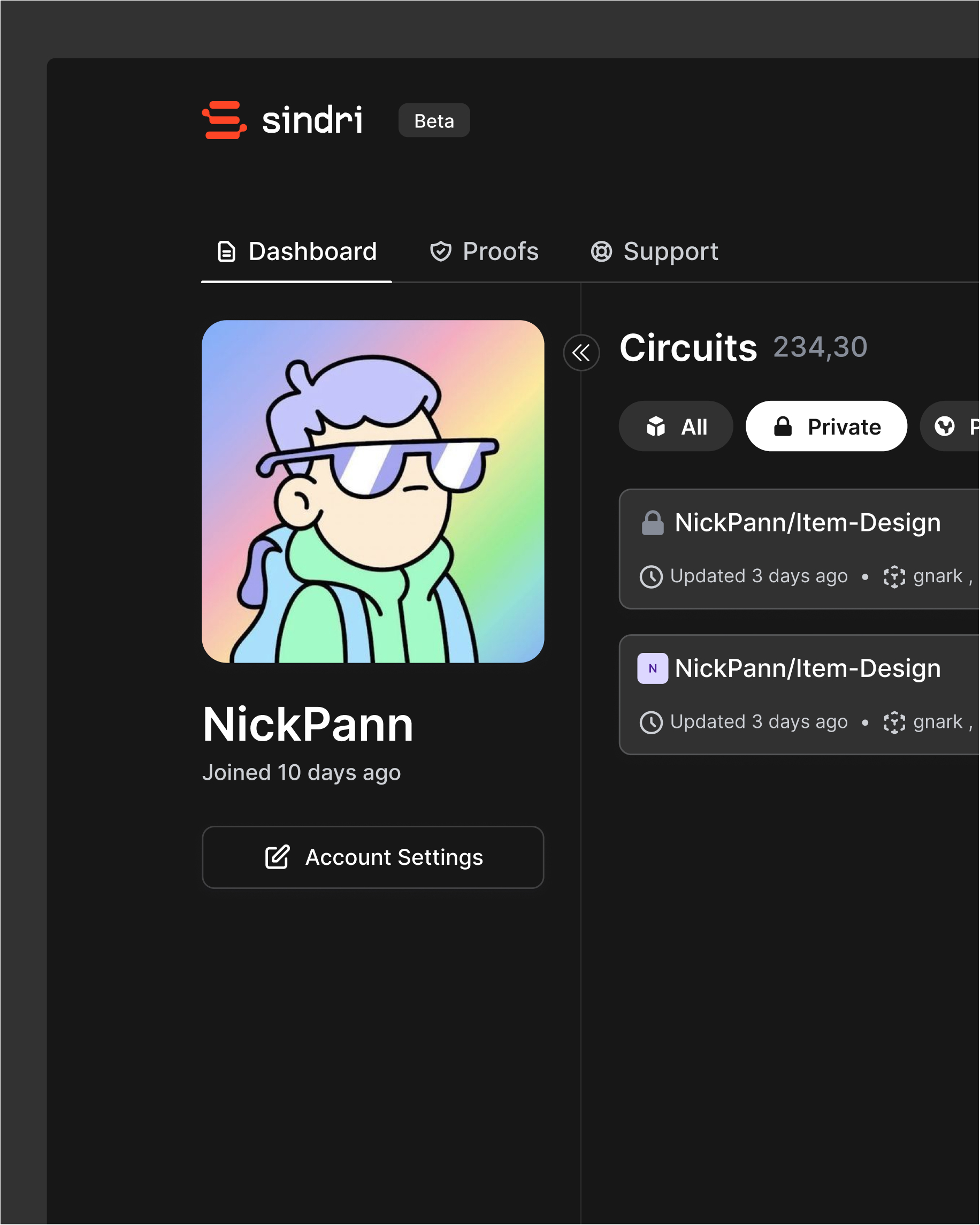Click the purple N avatar icon
Viewport: 980px width, 1225px height.
point(653,669)
